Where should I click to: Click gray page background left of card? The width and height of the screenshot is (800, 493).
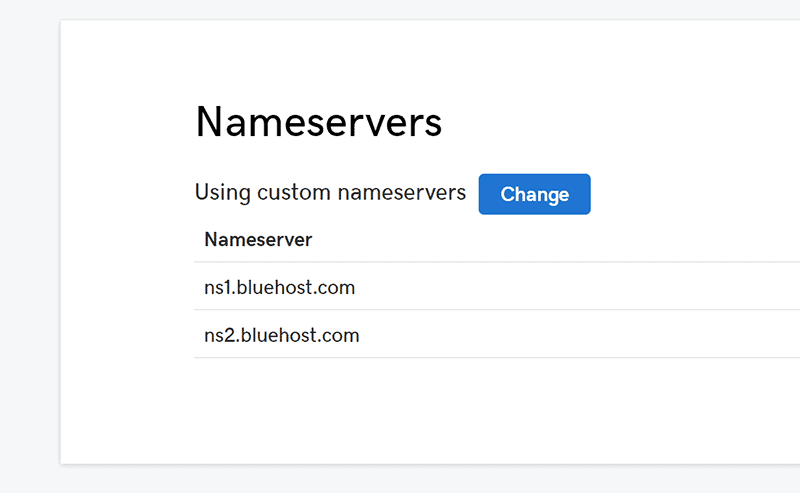(30, 245)
